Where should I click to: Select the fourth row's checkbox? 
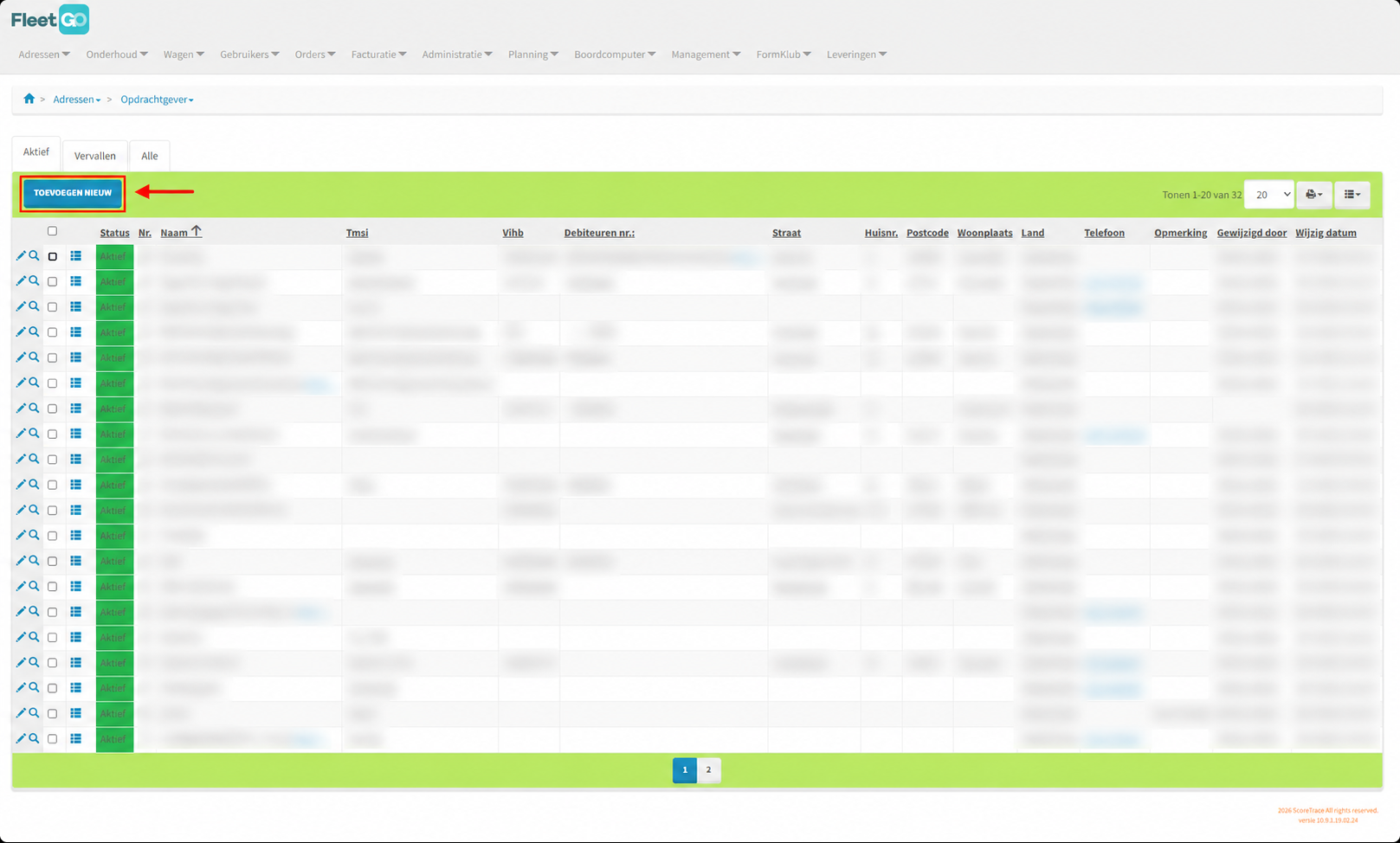click(53, 332)
